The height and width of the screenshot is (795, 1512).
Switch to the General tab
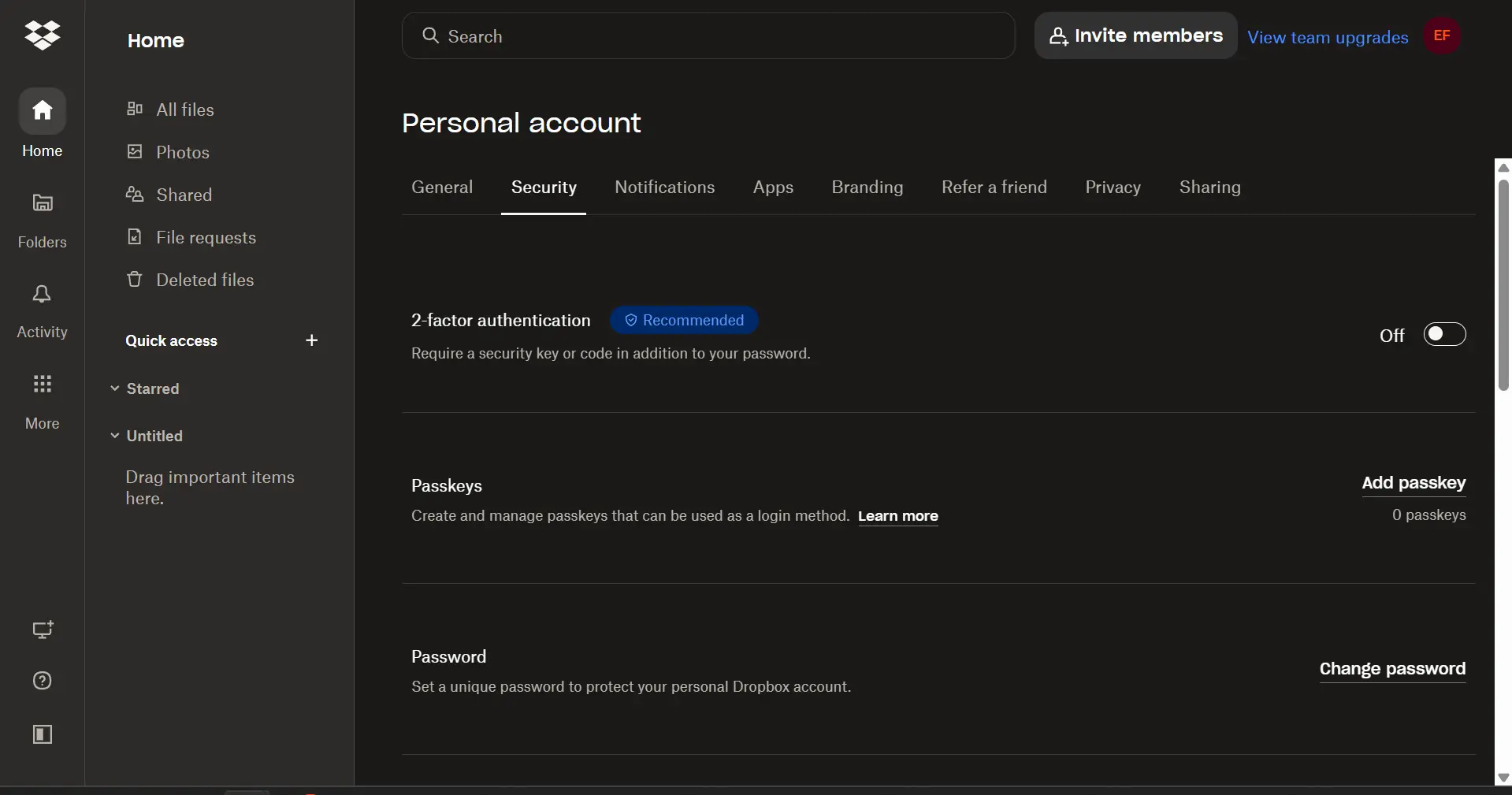(442, 188)
